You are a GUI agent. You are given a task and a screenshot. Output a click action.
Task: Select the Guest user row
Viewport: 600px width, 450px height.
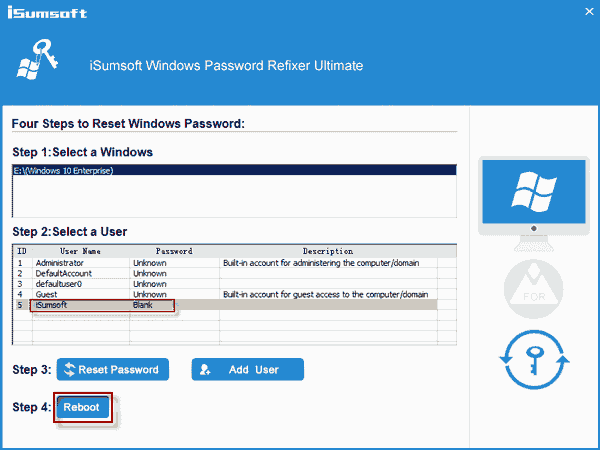226,294
